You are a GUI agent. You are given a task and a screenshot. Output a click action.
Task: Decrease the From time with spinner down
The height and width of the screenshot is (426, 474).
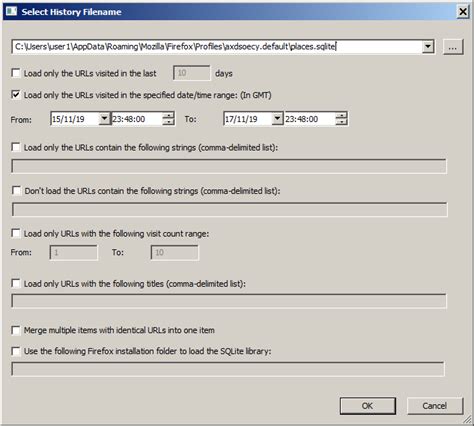click(x=168, y=122)
